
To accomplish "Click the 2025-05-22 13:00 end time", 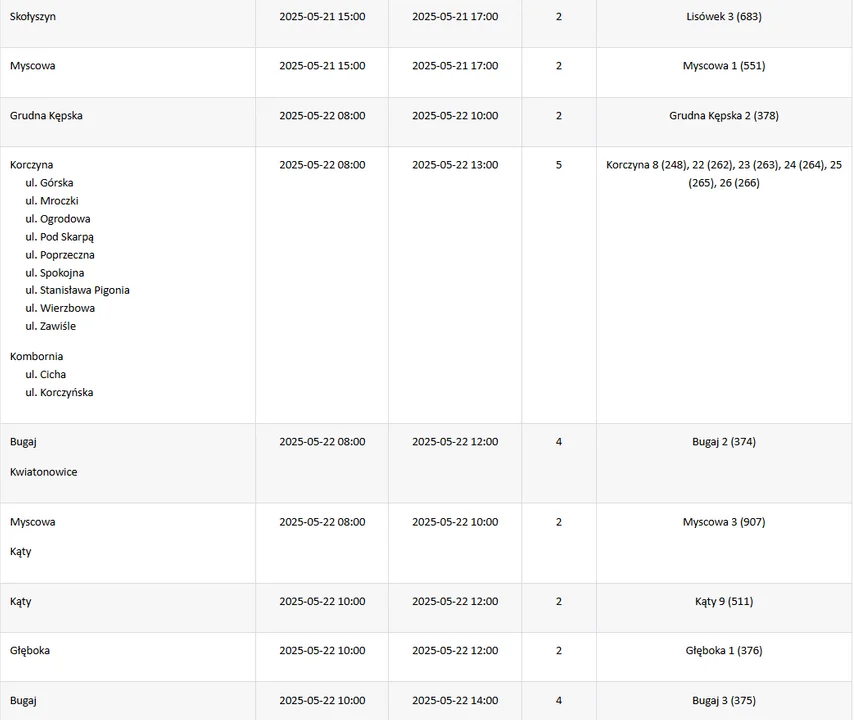I will tap(455, 165).
